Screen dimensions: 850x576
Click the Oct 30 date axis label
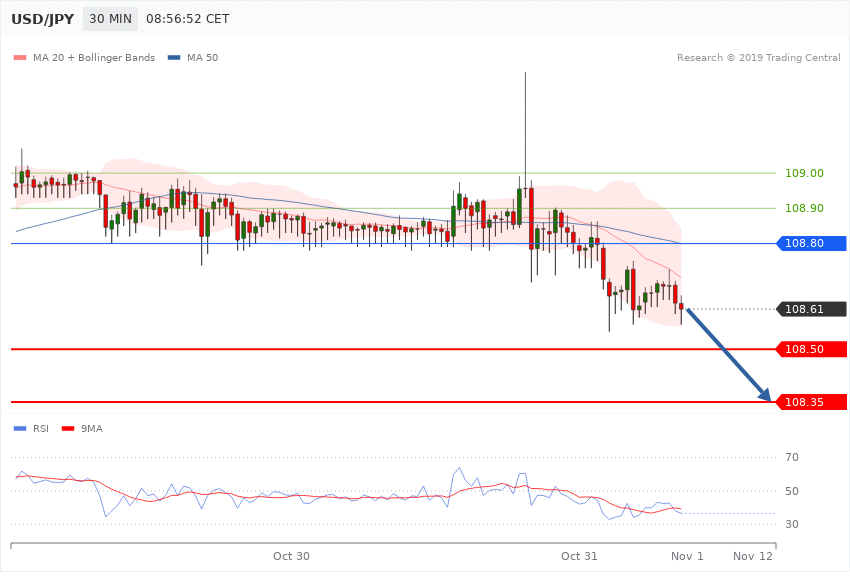click(291, 556)
